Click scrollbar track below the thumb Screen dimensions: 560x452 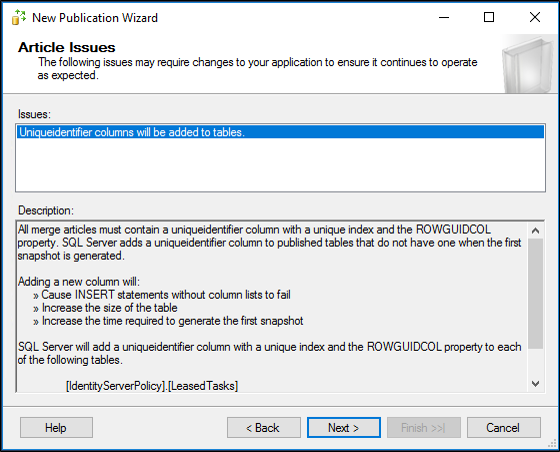(x=535, y=362)
